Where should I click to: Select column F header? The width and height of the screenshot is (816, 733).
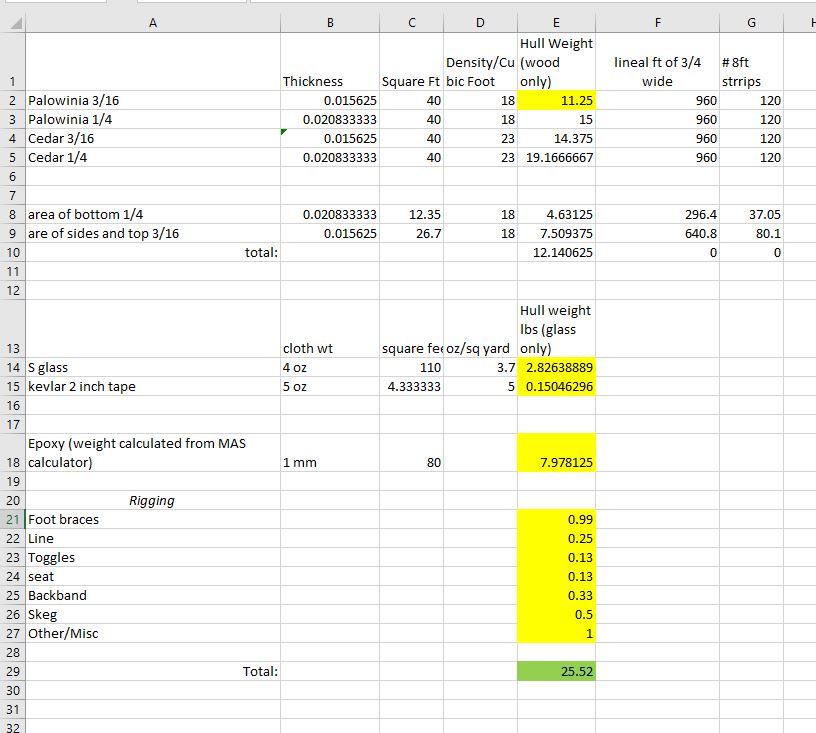658,23
